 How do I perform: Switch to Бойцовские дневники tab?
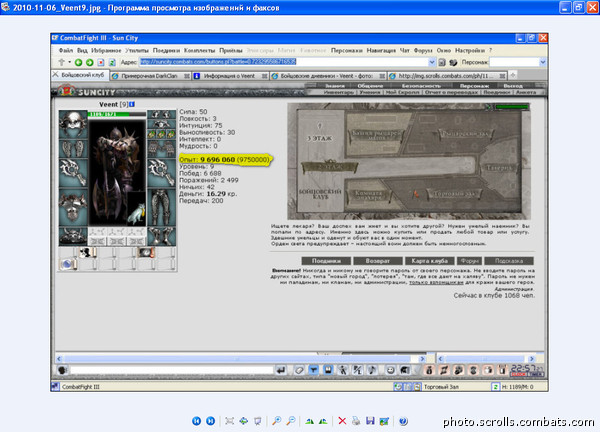click(x=328, y=76)
